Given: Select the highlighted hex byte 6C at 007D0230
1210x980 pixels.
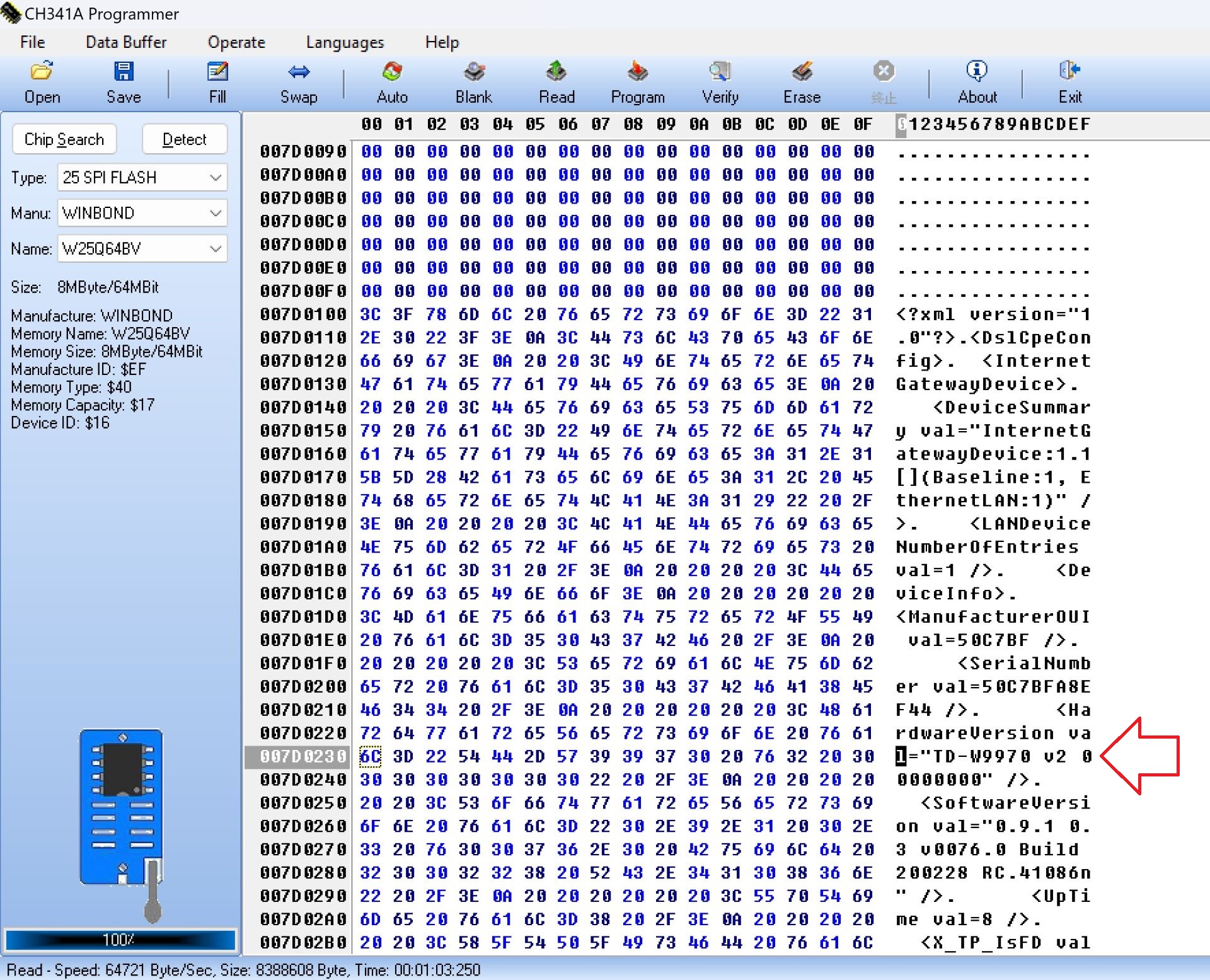Looking at the screenshot, I should pos(371,756).
